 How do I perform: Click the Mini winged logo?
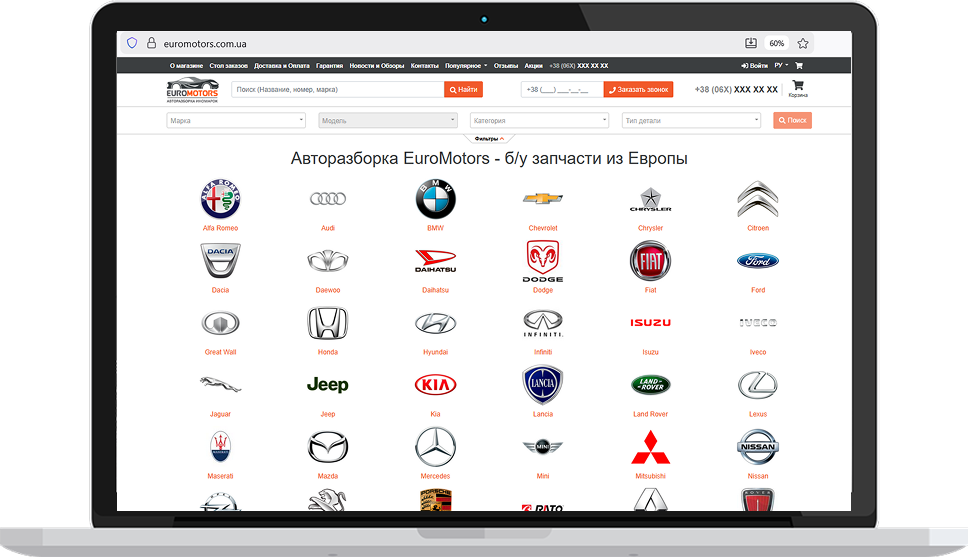point(543,446)
